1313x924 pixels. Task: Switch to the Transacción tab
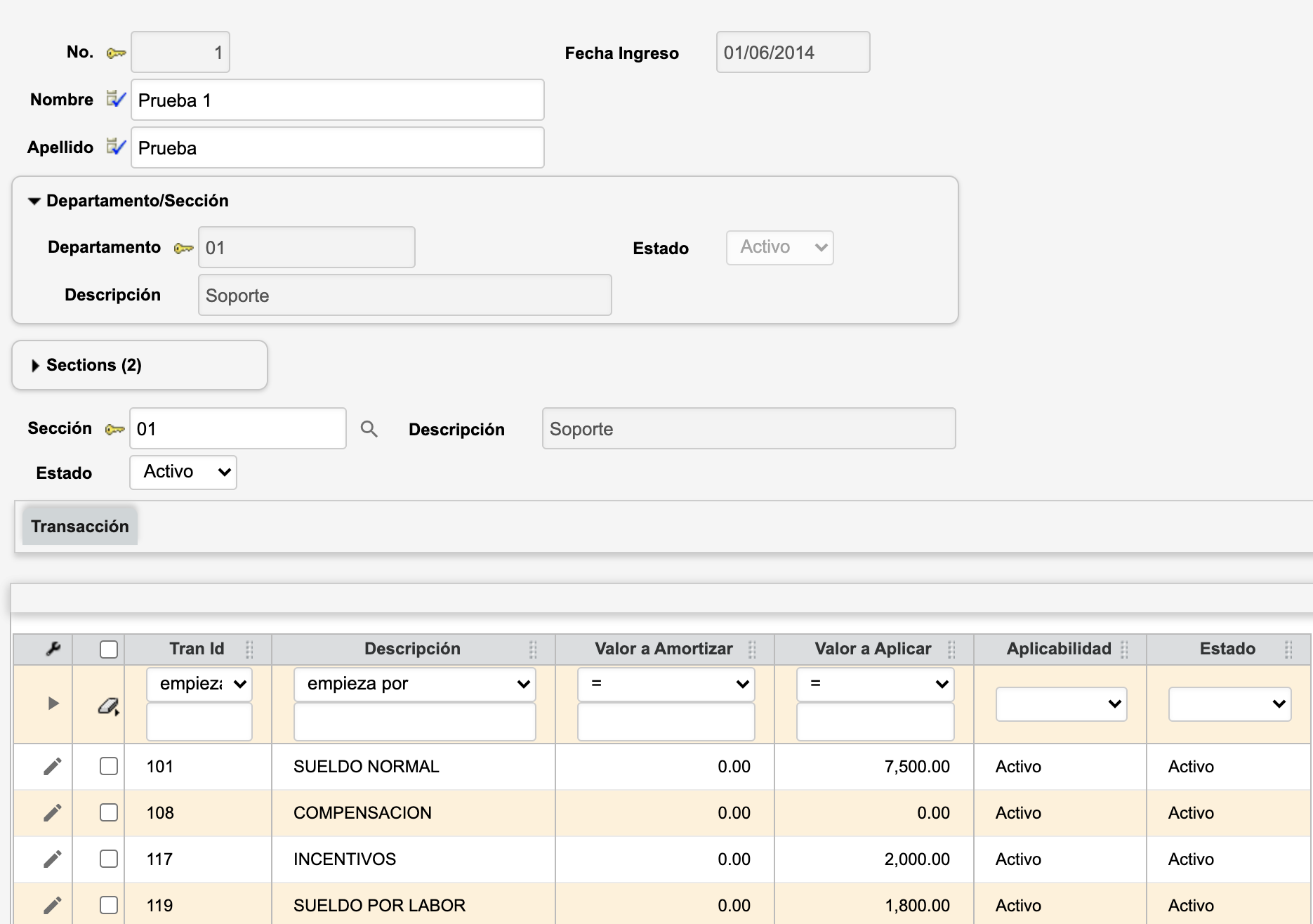[80, 527]
